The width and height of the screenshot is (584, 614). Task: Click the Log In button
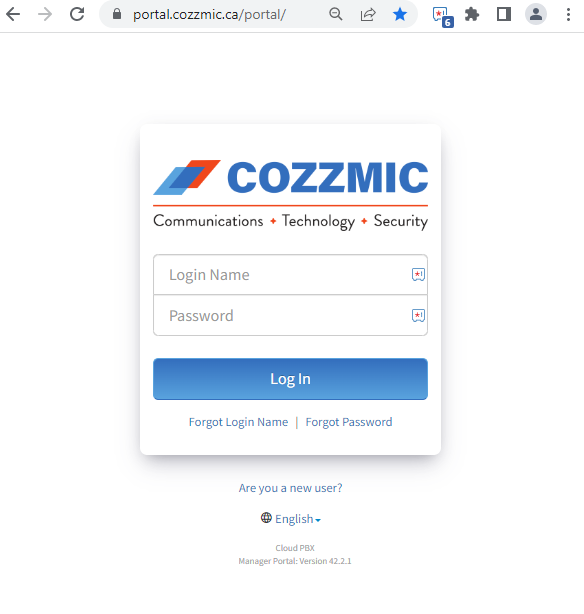tap(290, 379)
